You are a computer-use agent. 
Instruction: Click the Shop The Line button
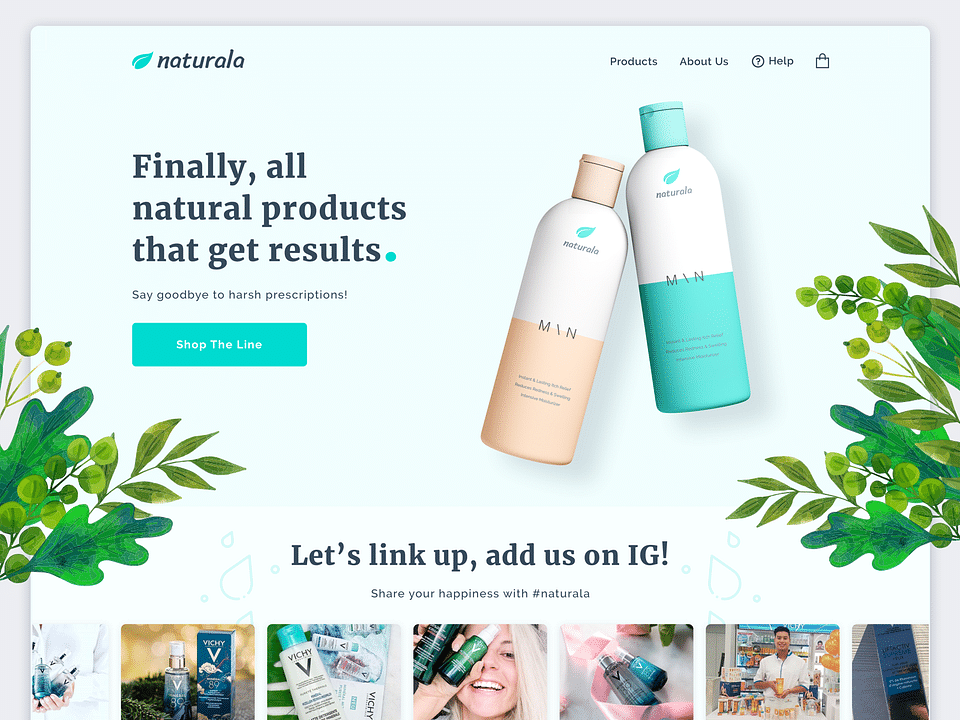[219, 345]
